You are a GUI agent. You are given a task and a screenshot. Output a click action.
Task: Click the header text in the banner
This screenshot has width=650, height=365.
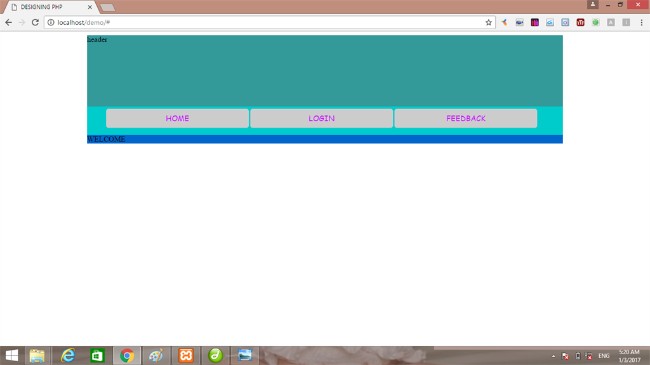[x=97, y=39]
